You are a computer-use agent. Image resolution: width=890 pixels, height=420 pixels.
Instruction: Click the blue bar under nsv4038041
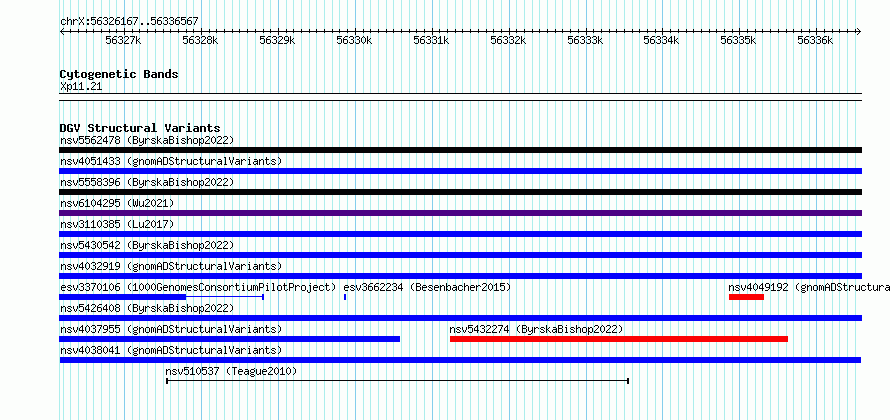pos(460,360)
